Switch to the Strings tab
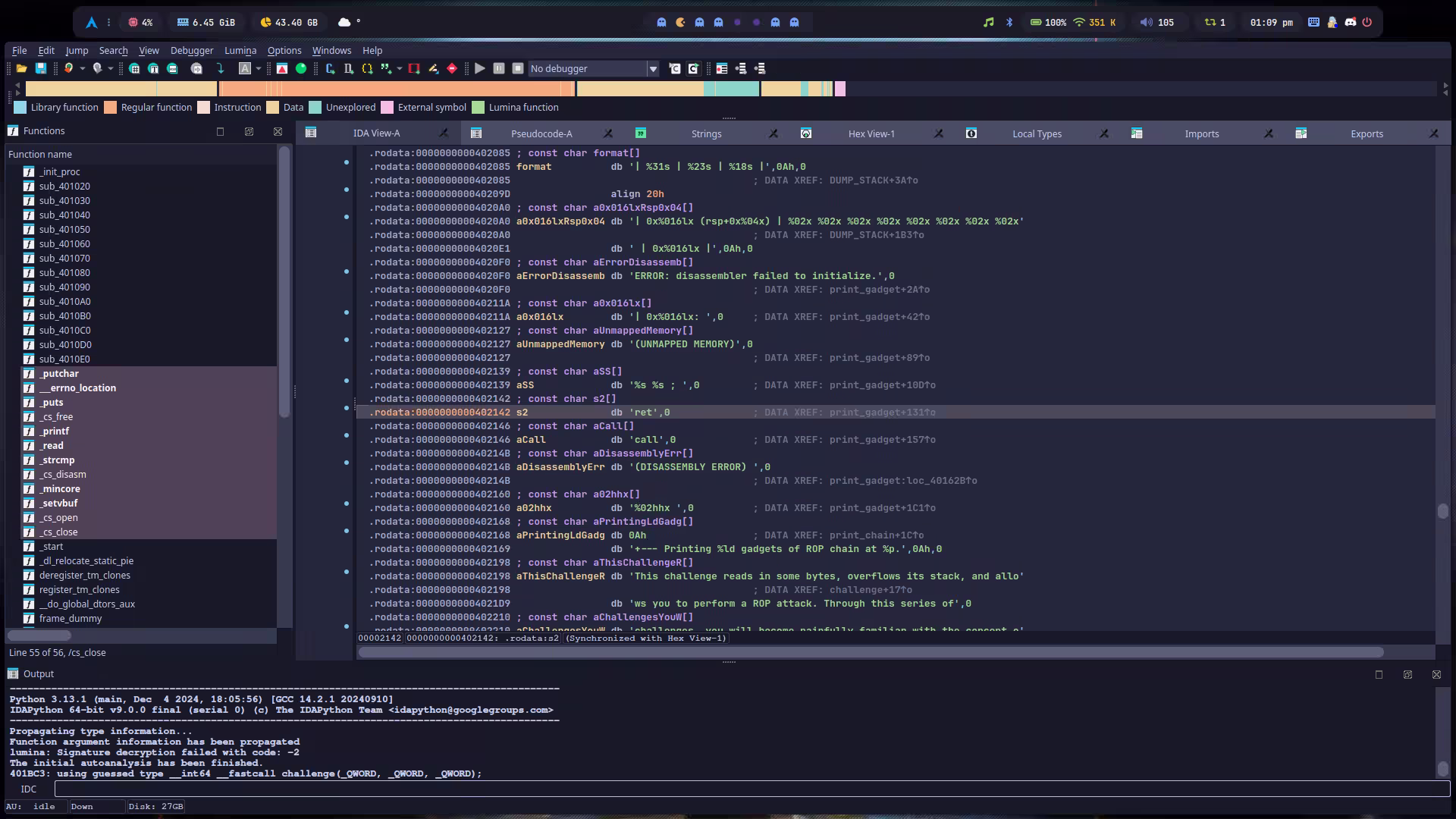The height and width of the screenshot is (819, 1456). 705,133
